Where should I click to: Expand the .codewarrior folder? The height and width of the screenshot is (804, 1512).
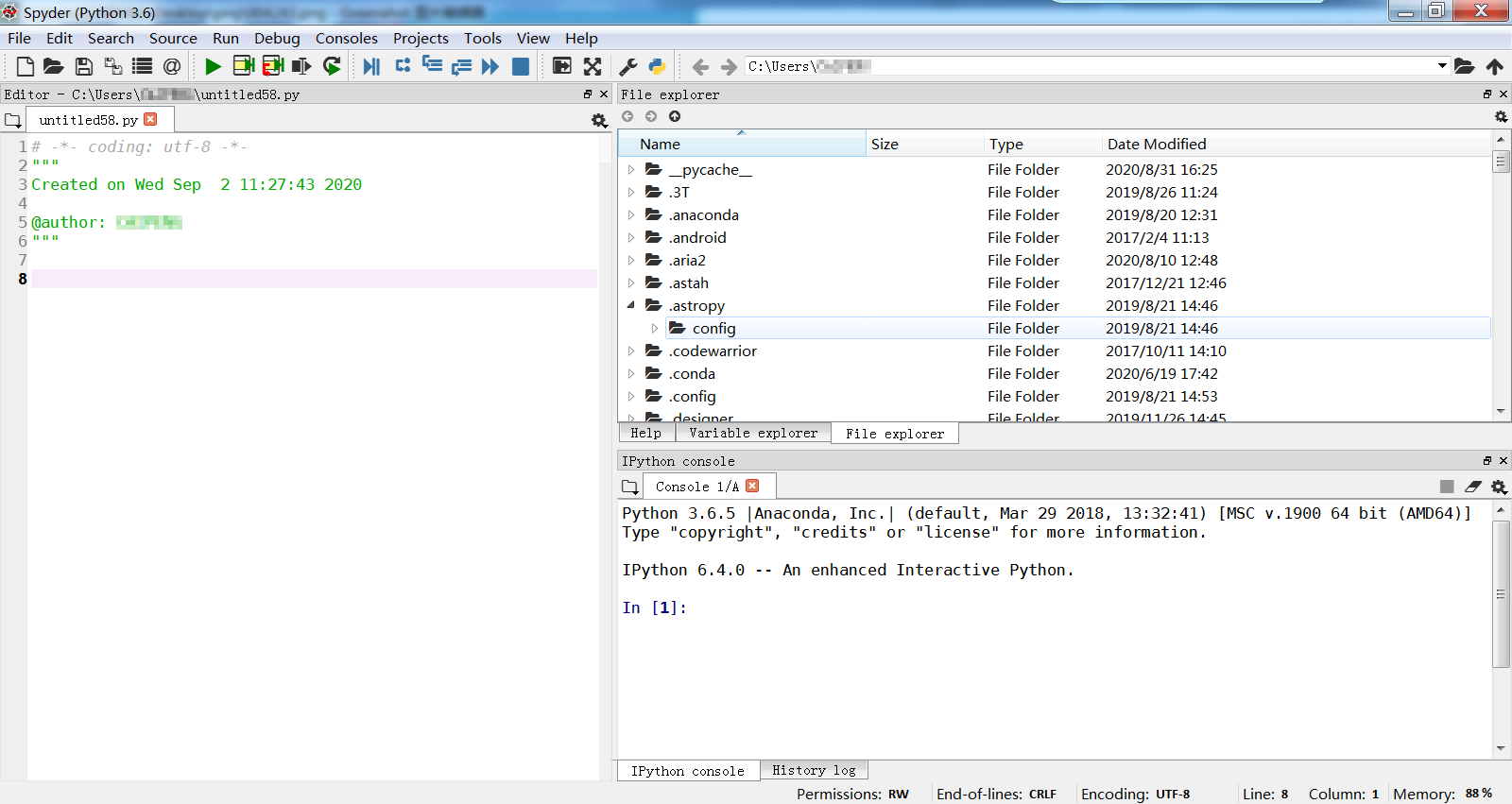(631, 351)
